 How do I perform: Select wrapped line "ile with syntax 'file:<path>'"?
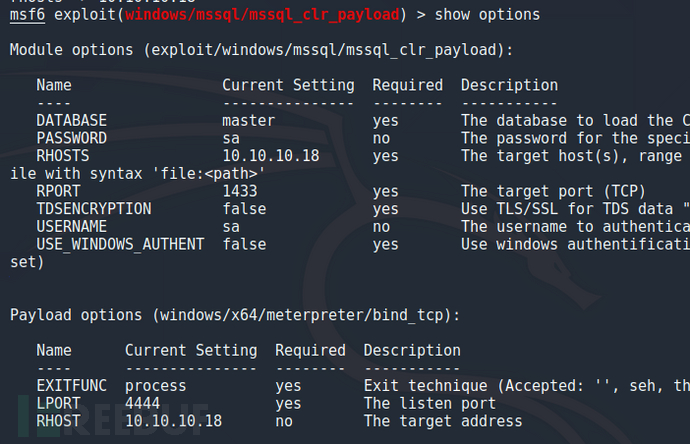(138, 174)
